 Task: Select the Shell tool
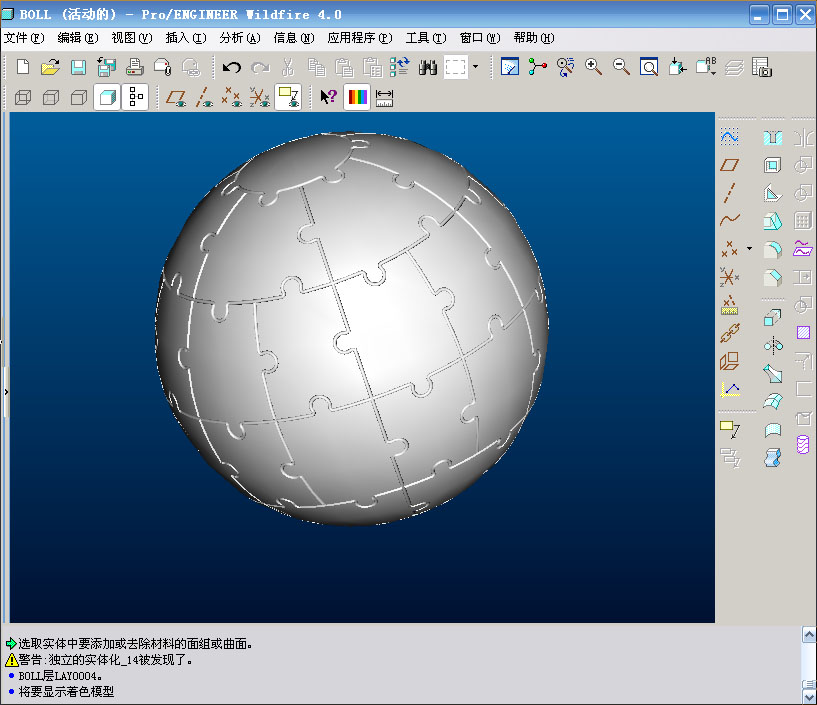point(773,166)
